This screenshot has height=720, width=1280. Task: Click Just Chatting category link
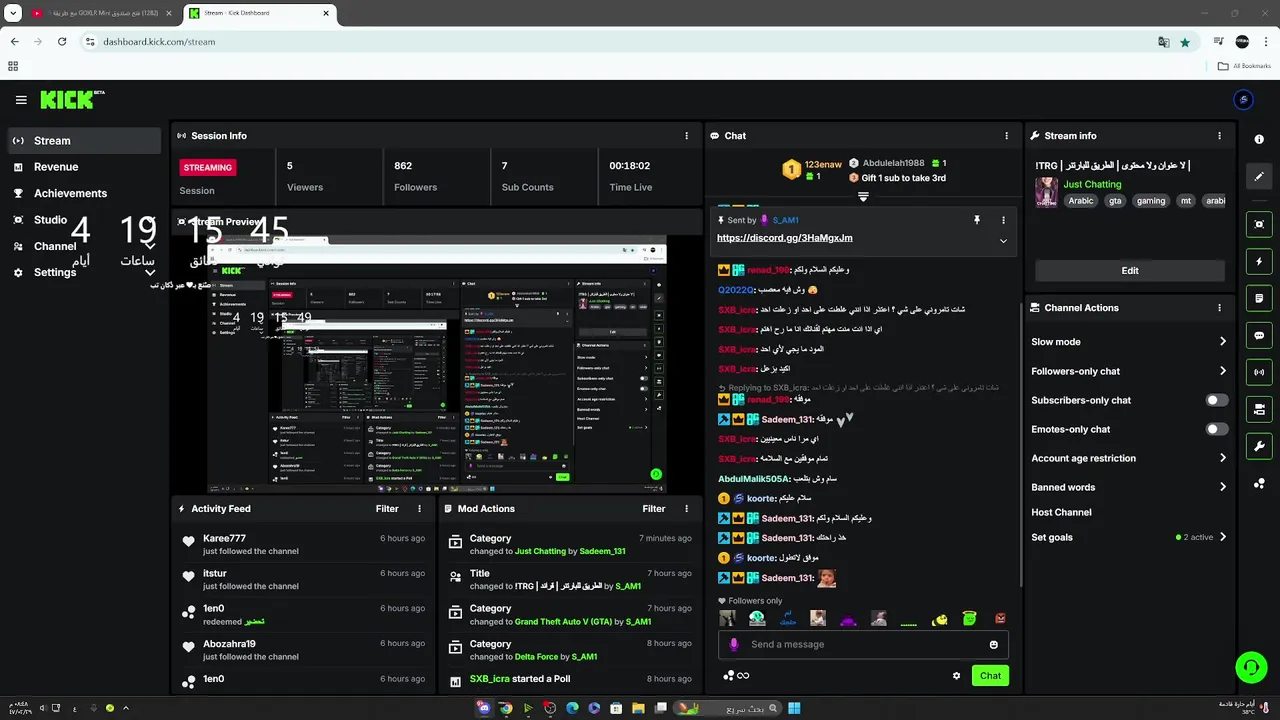click(x=1092, y=184)
